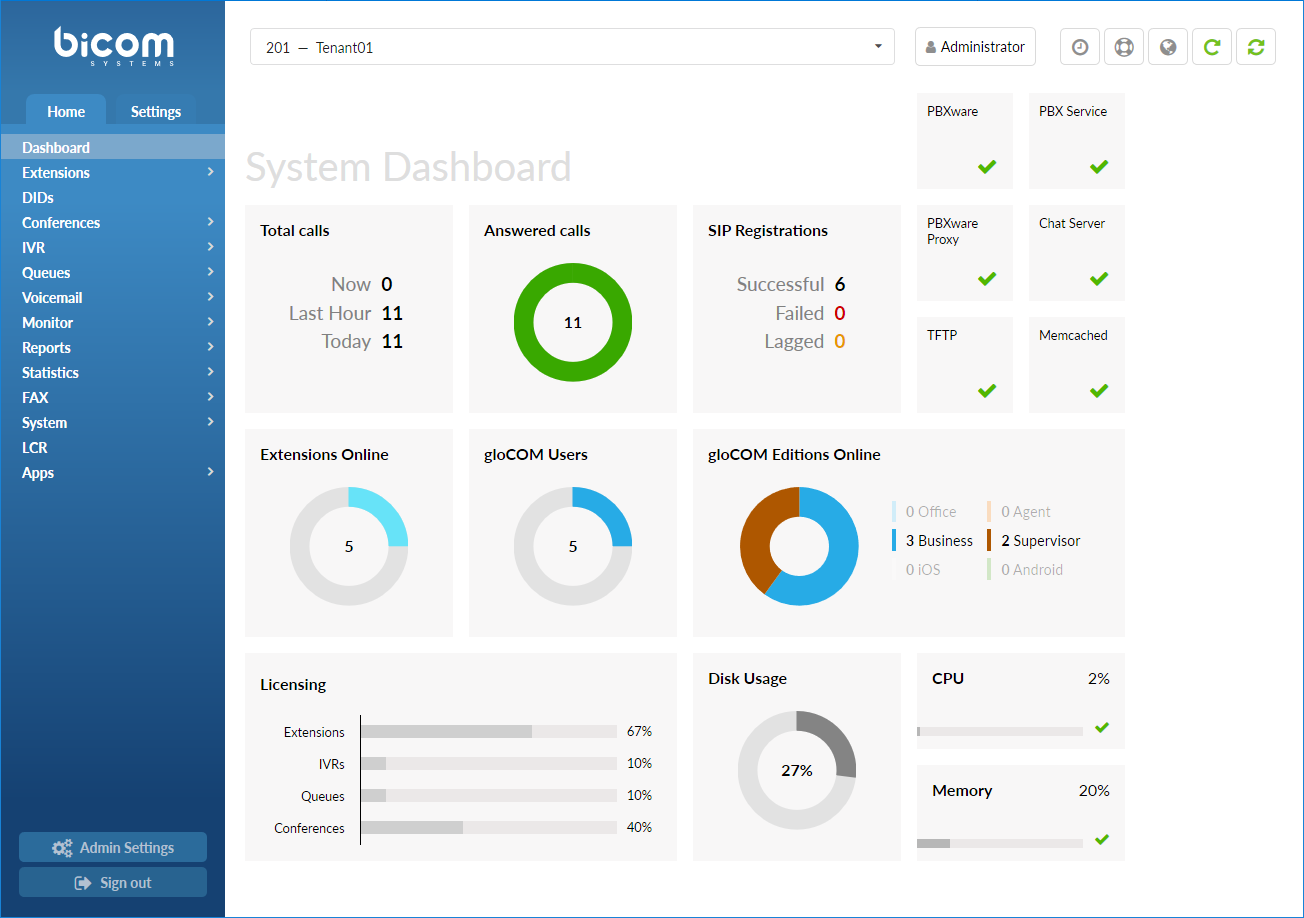Switch to the Home tab

pyautogui.click(x=66, y=111)
